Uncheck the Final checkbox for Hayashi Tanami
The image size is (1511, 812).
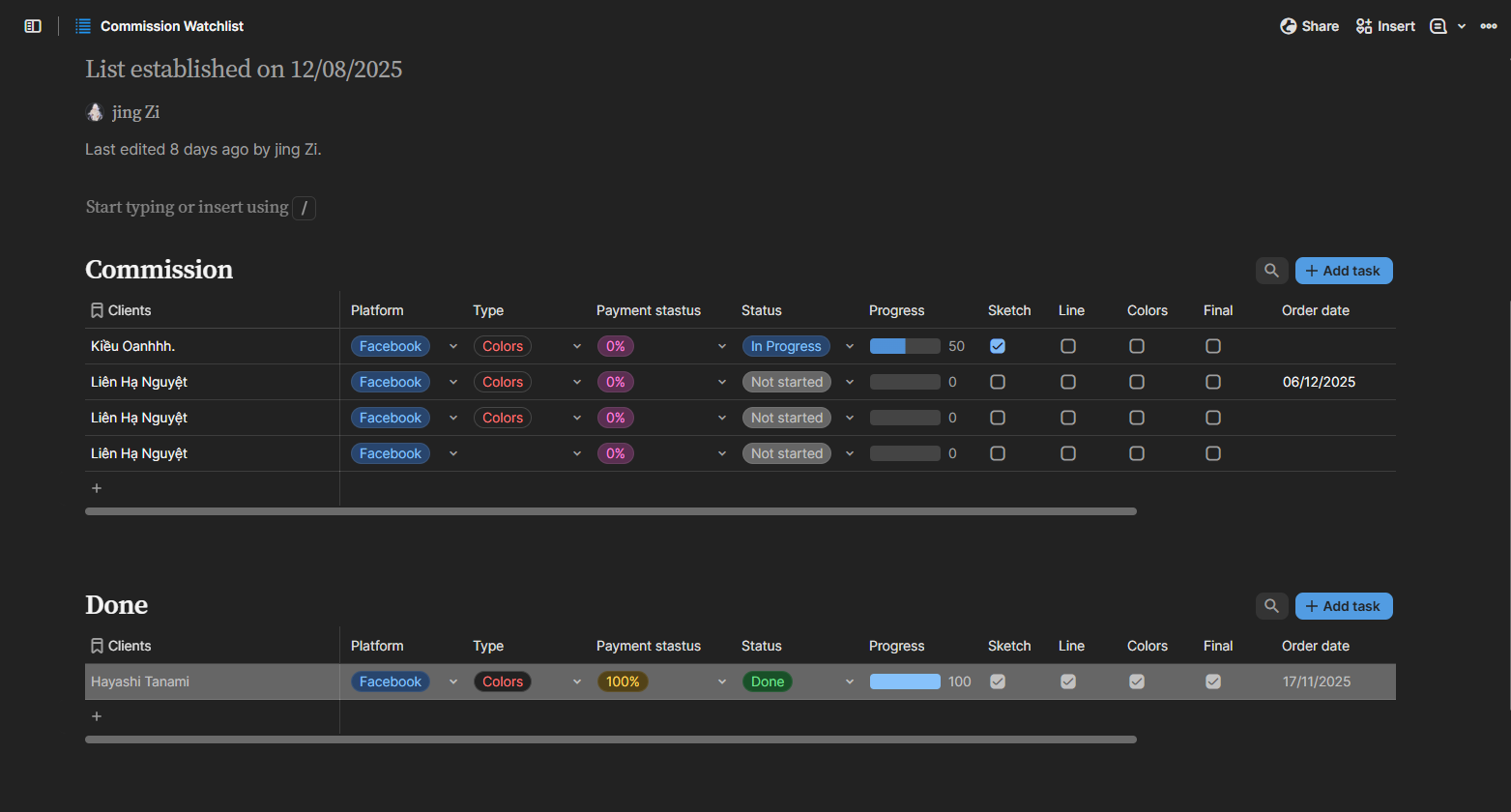pos(1213,681)
